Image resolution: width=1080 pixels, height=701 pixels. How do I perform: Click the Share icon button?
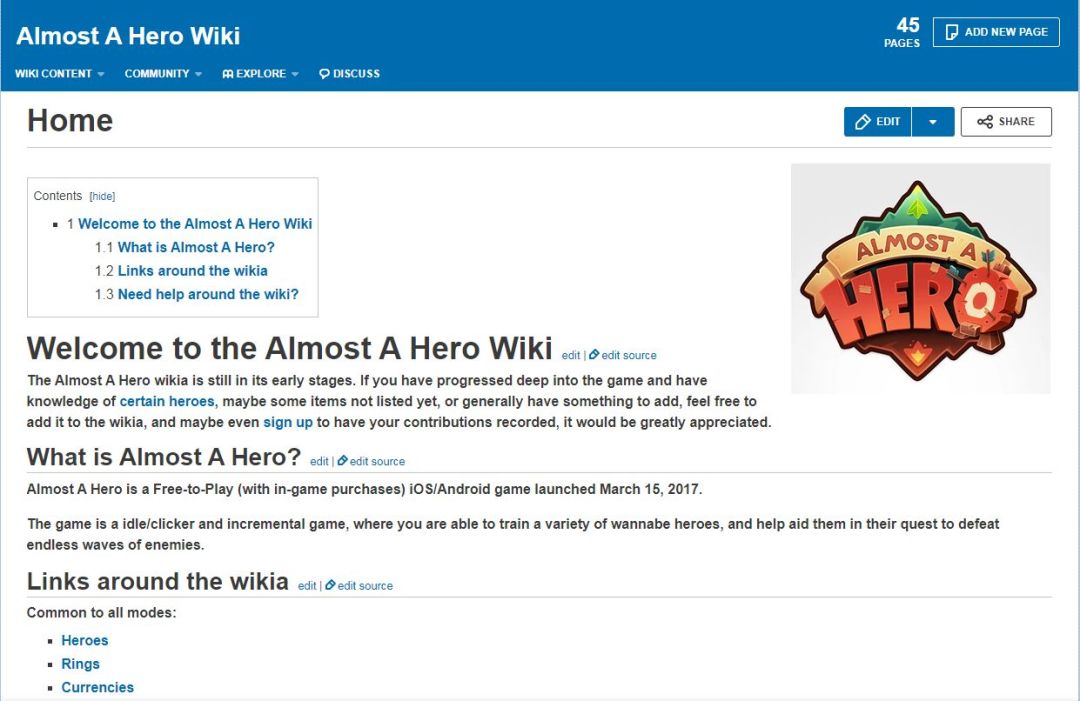click(1006, 122)
